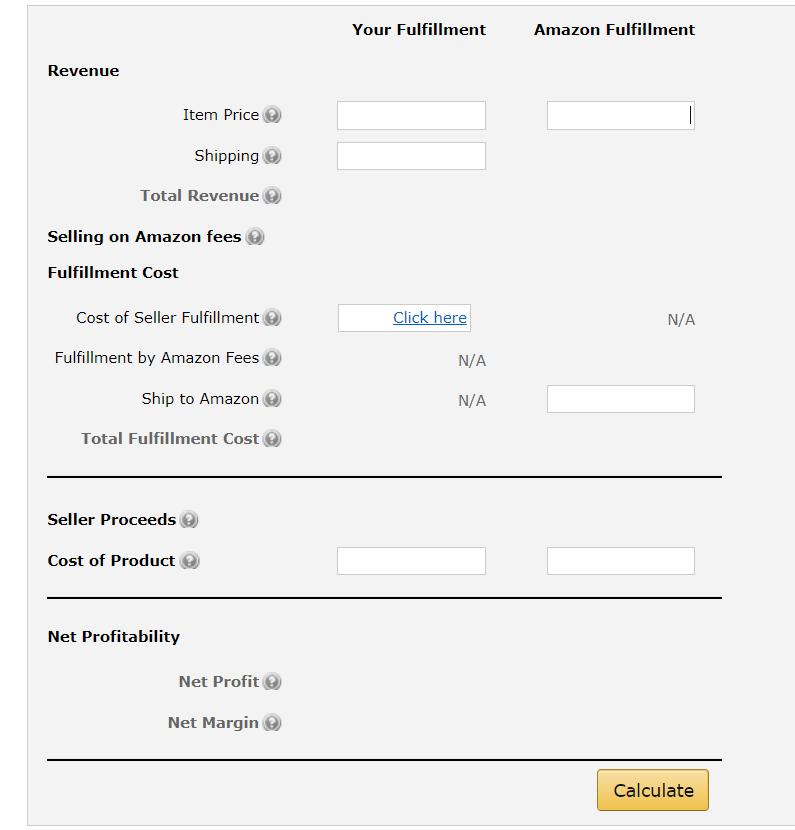Click help icon next to Ship to Amazon

point(272,399)
